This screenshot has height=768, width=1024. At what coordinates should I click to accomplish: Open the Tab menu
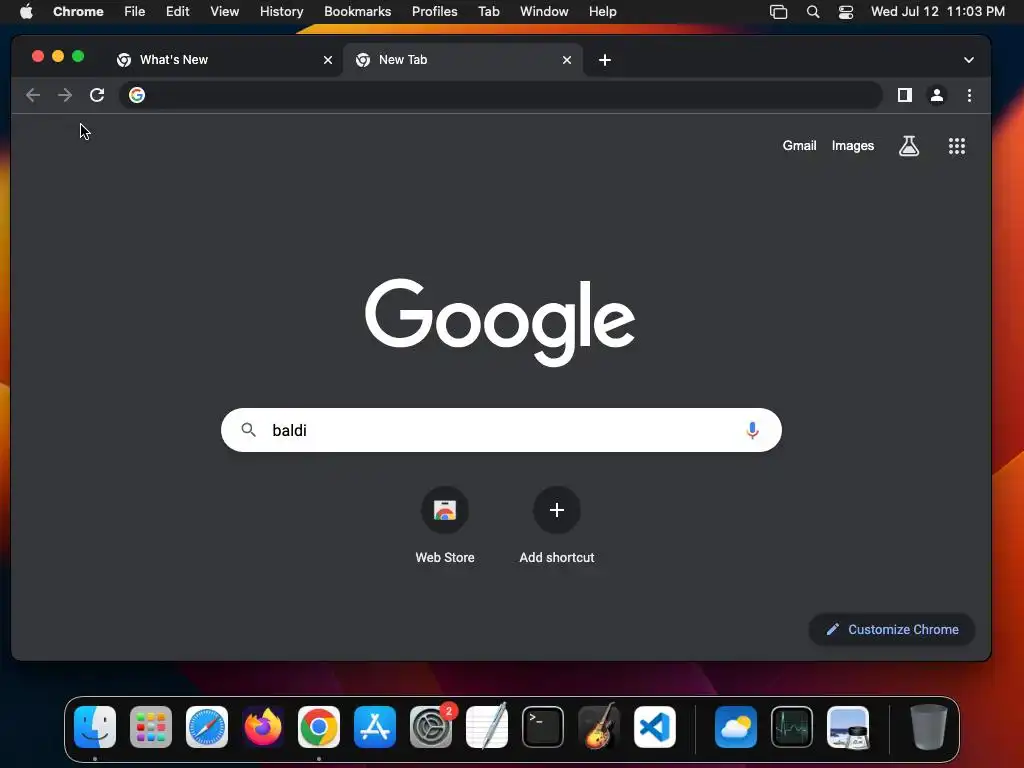pos(488,12)
